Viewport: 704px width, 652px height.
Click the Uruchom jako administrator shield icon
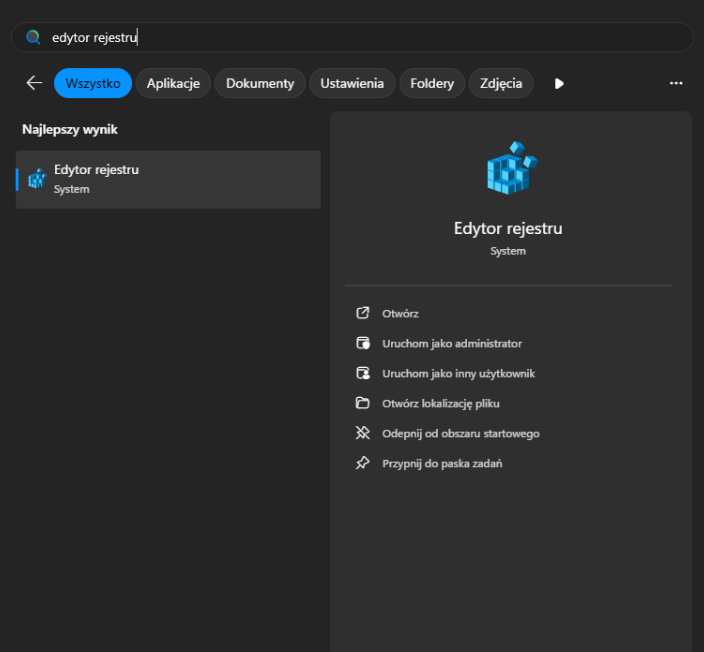363,343
